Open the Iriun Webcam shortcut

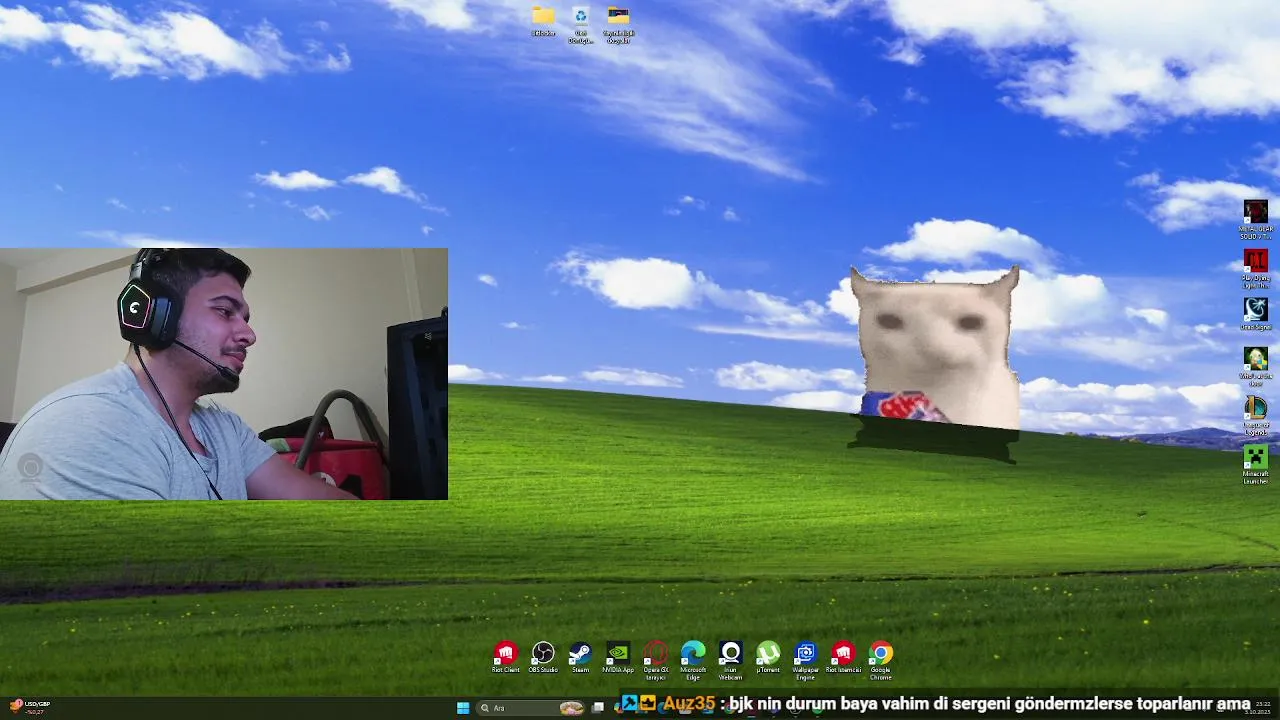[x=731, y=660]
